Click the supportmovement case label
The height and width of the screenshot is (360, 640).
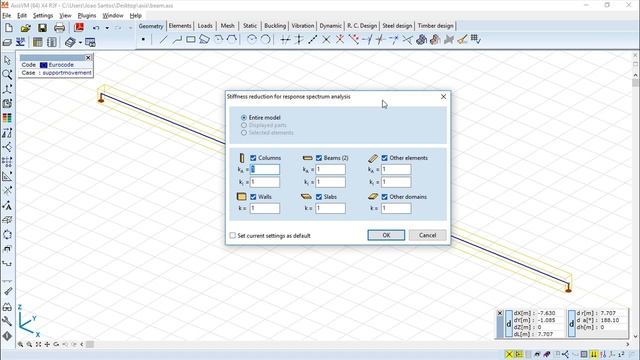pyautogui.click(x=67, y=73)
